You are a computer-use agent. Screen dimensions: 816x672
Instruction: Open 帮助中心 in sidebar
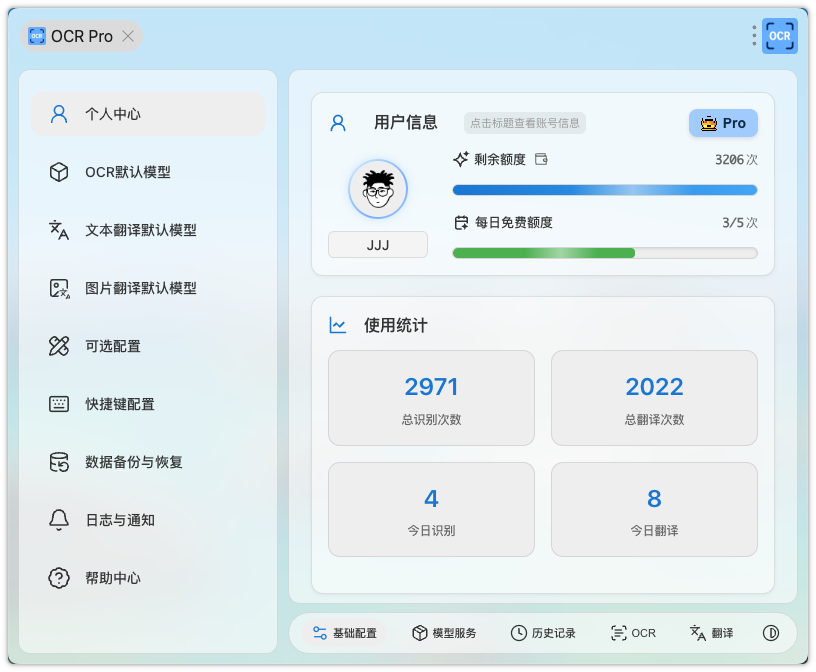[148, 578]
